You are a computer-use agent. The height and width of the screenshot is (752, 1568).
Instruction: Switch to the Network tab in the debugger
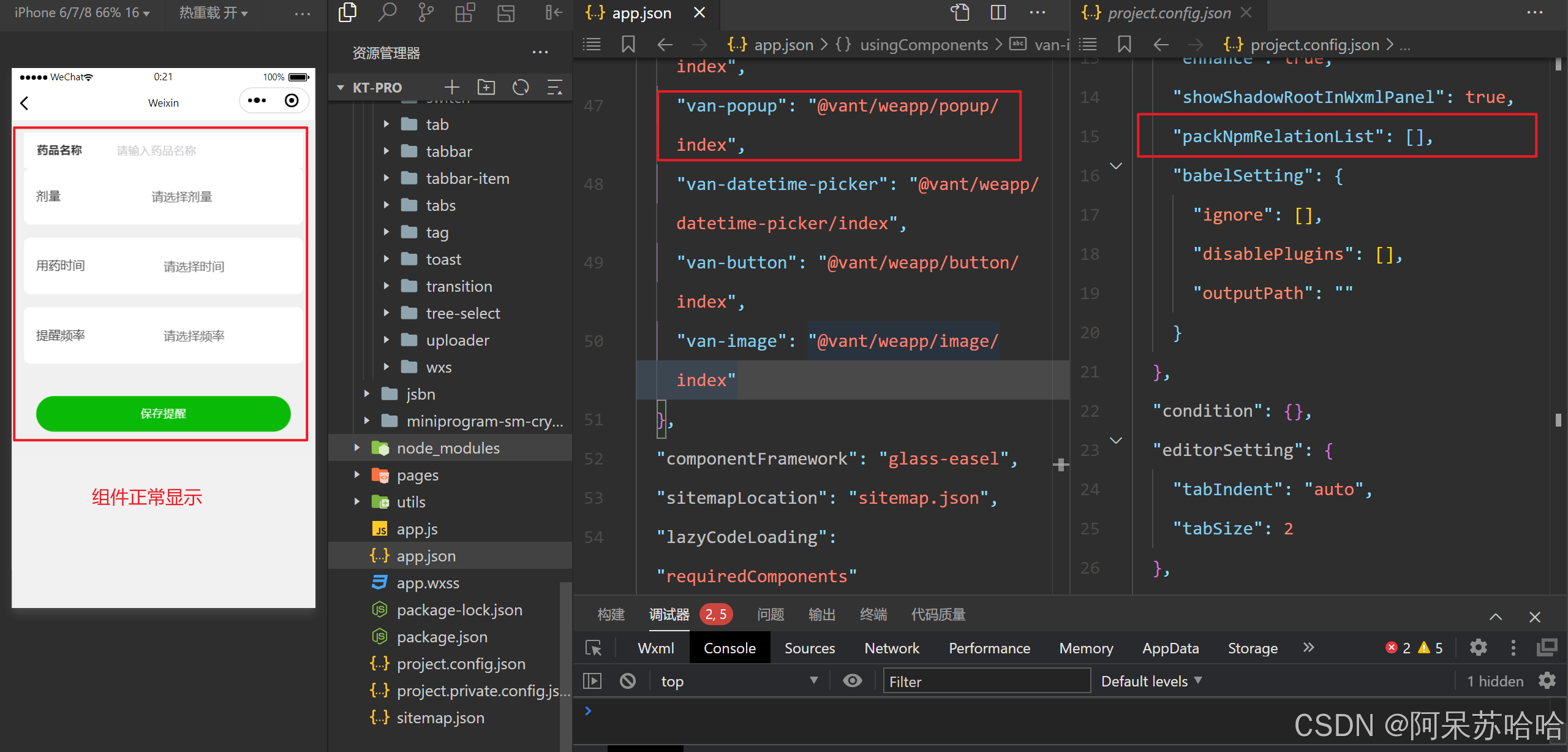(x=892, y=648)
